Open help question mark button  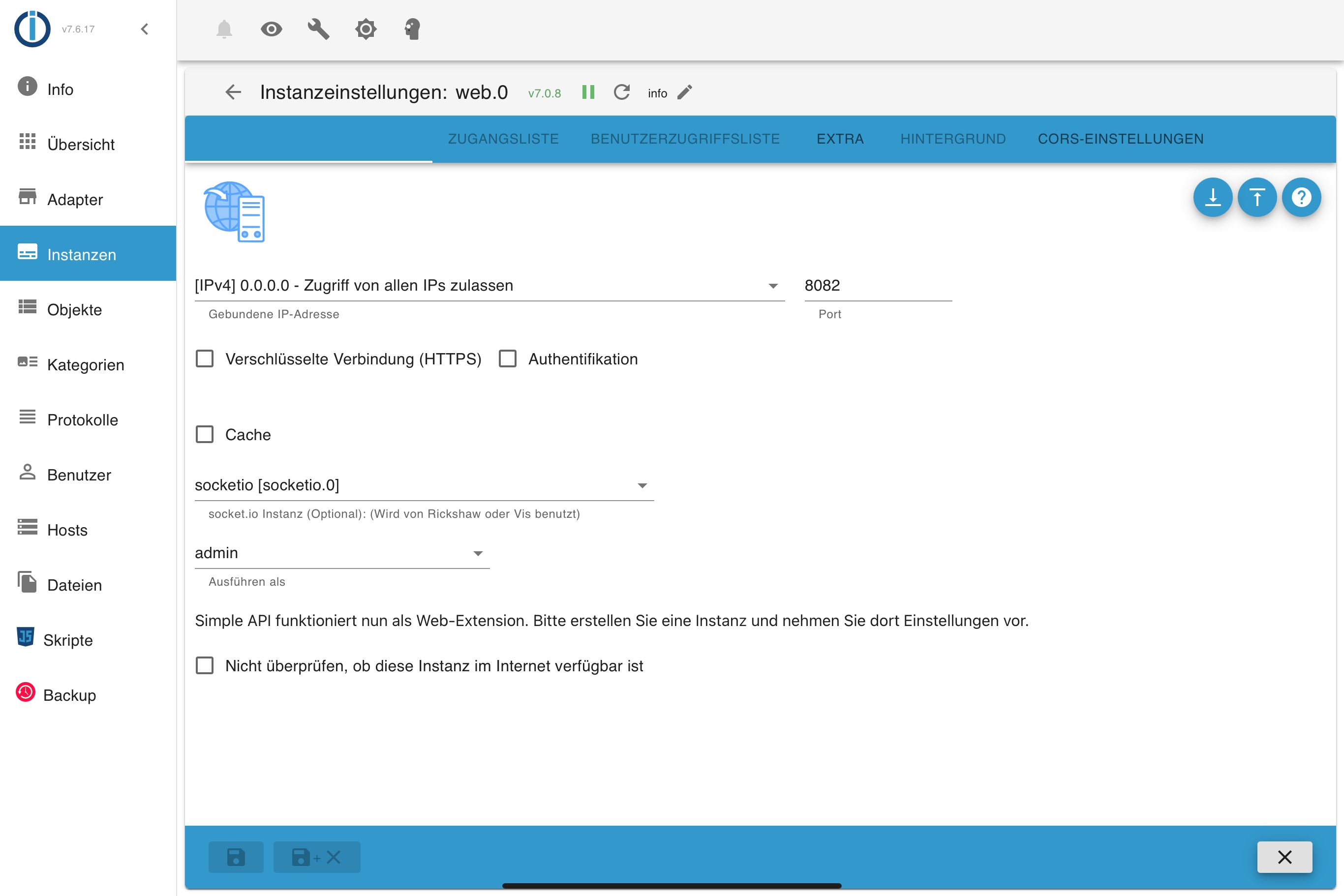click(1301, 198)
